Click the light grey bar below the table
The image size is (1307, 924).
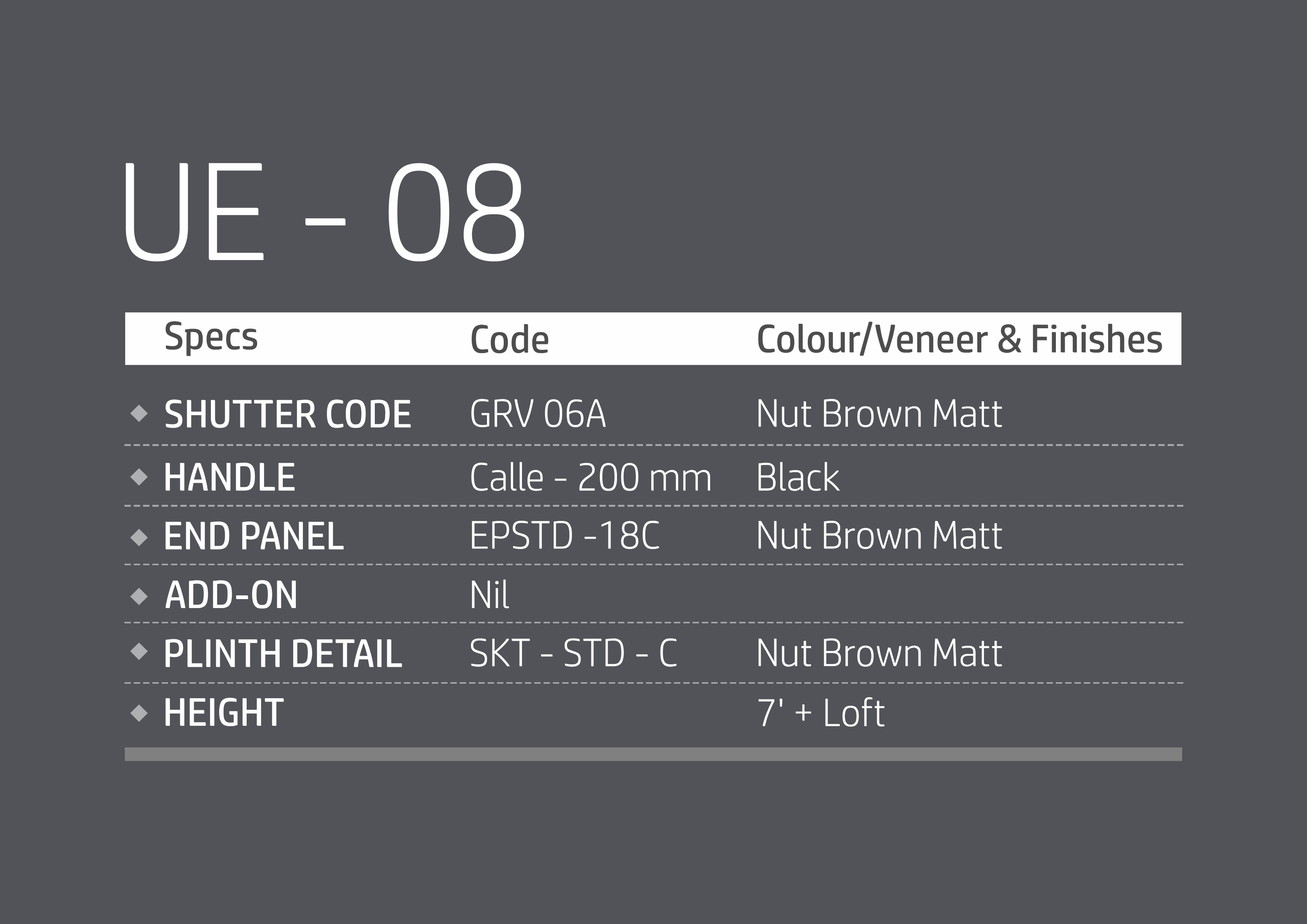click(653, 754)
